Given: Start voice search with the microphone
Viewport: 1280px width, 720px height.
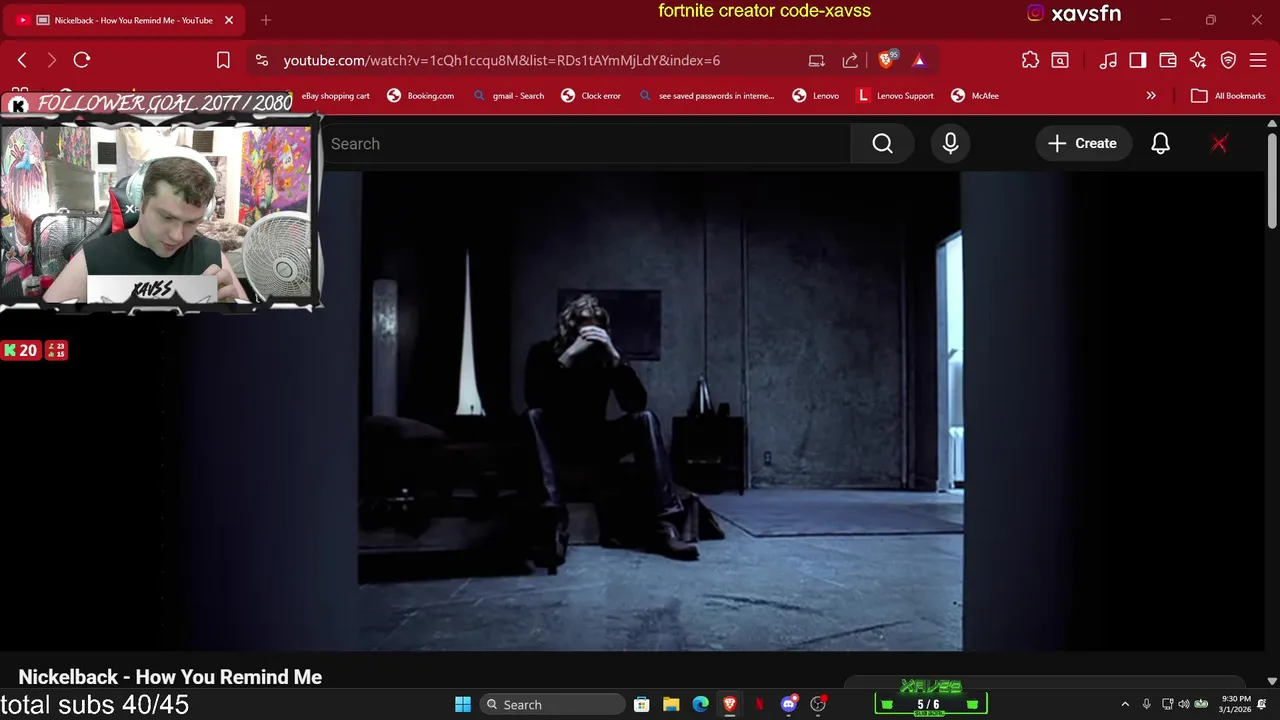Looking at the screenshot, I should pyautogui.click(x=950, y=143).
